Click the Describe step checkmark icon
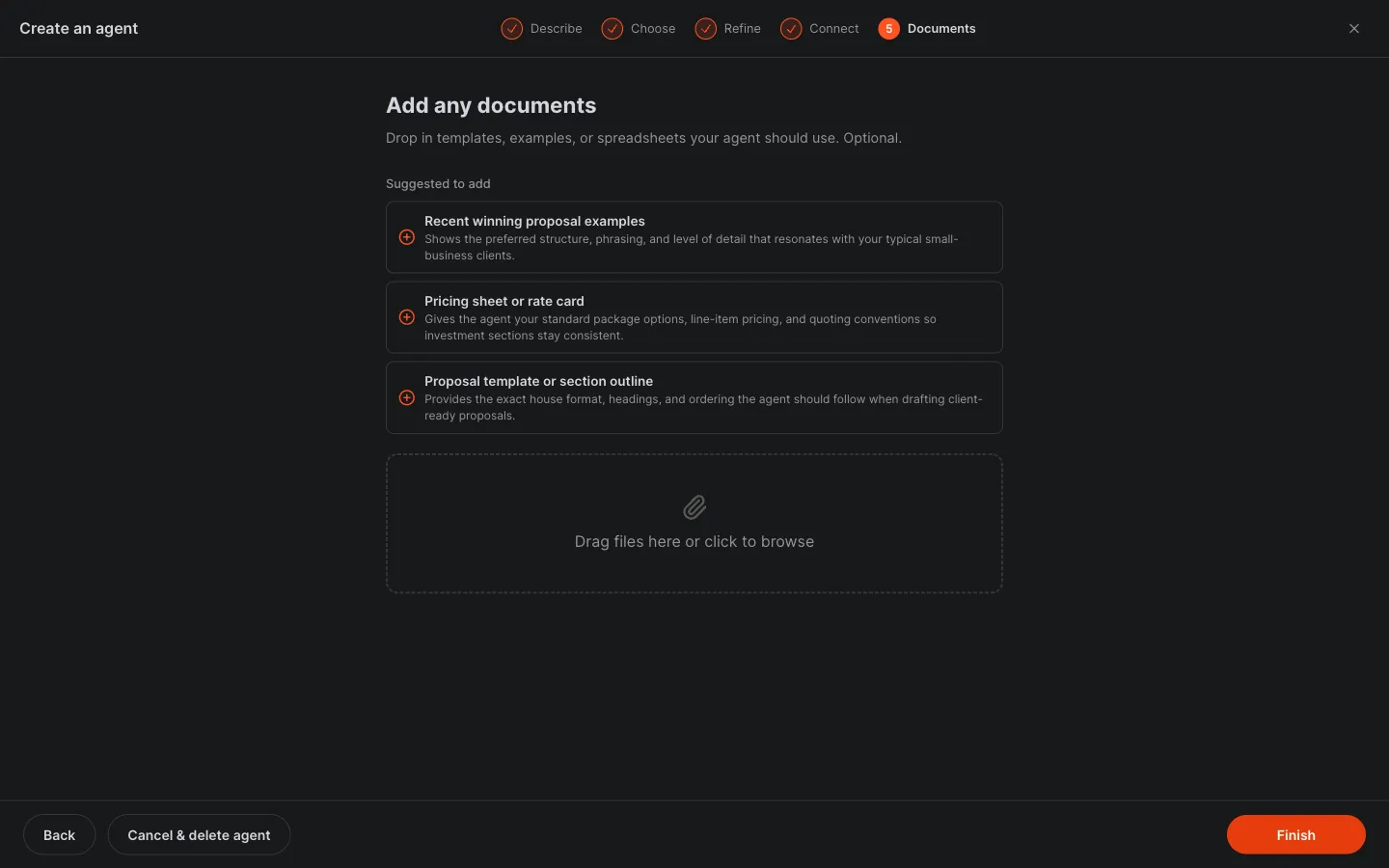The image size is (1389, 868). point(512,29)
